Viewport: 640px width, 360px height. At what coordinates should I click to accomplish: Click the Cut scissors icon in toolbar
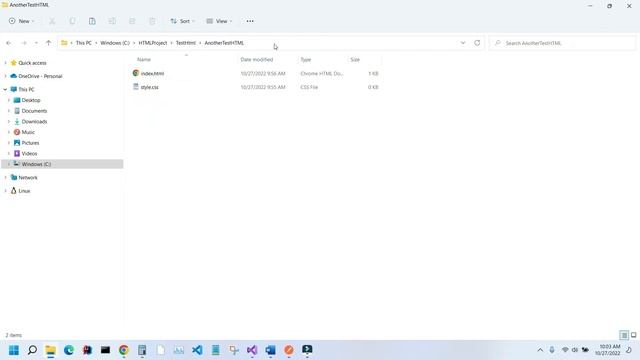click(x=52, y=21)
